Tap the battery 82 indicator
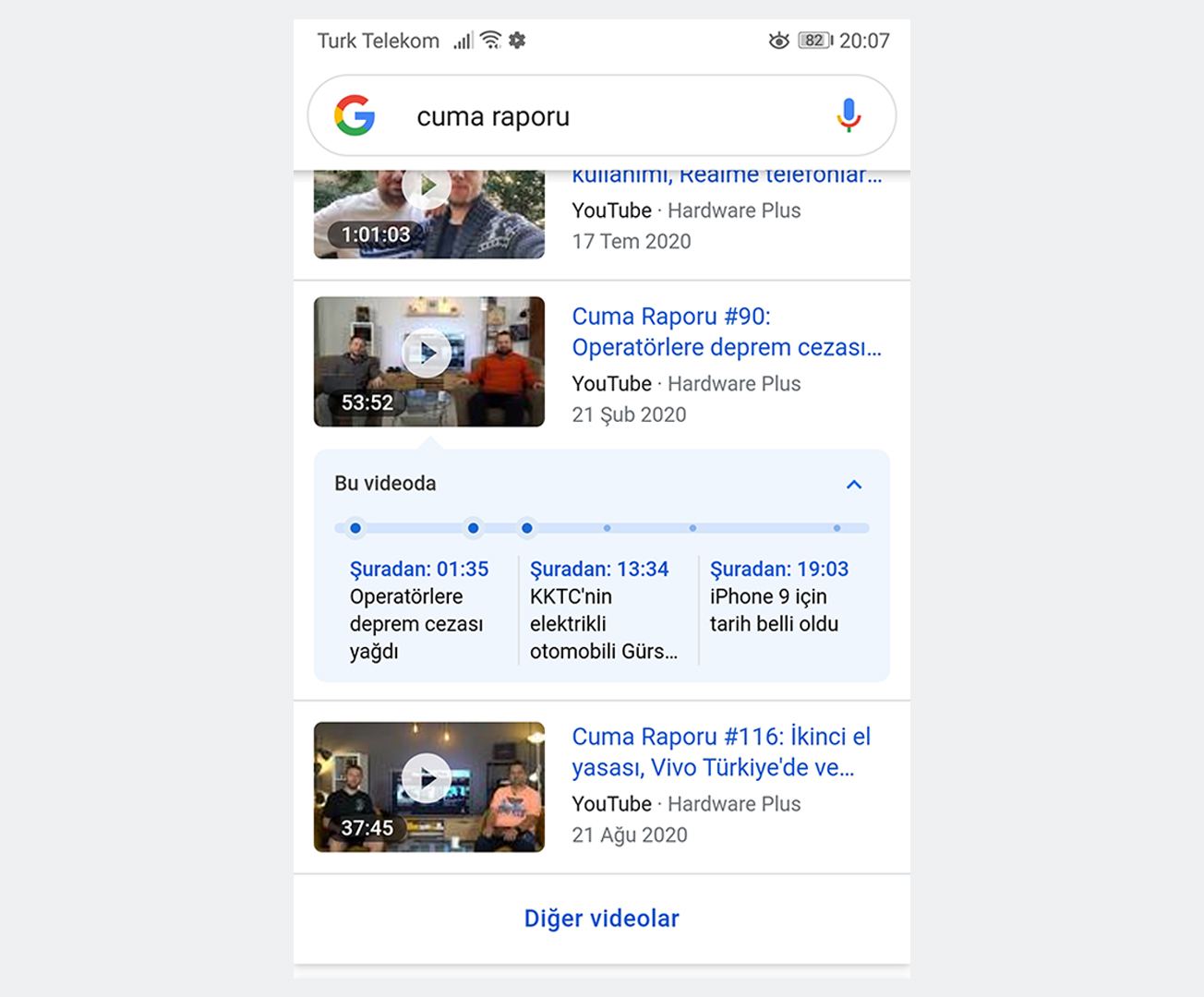Image resolution: width=1204 pixels, height=997 pixels. [815, 41]
